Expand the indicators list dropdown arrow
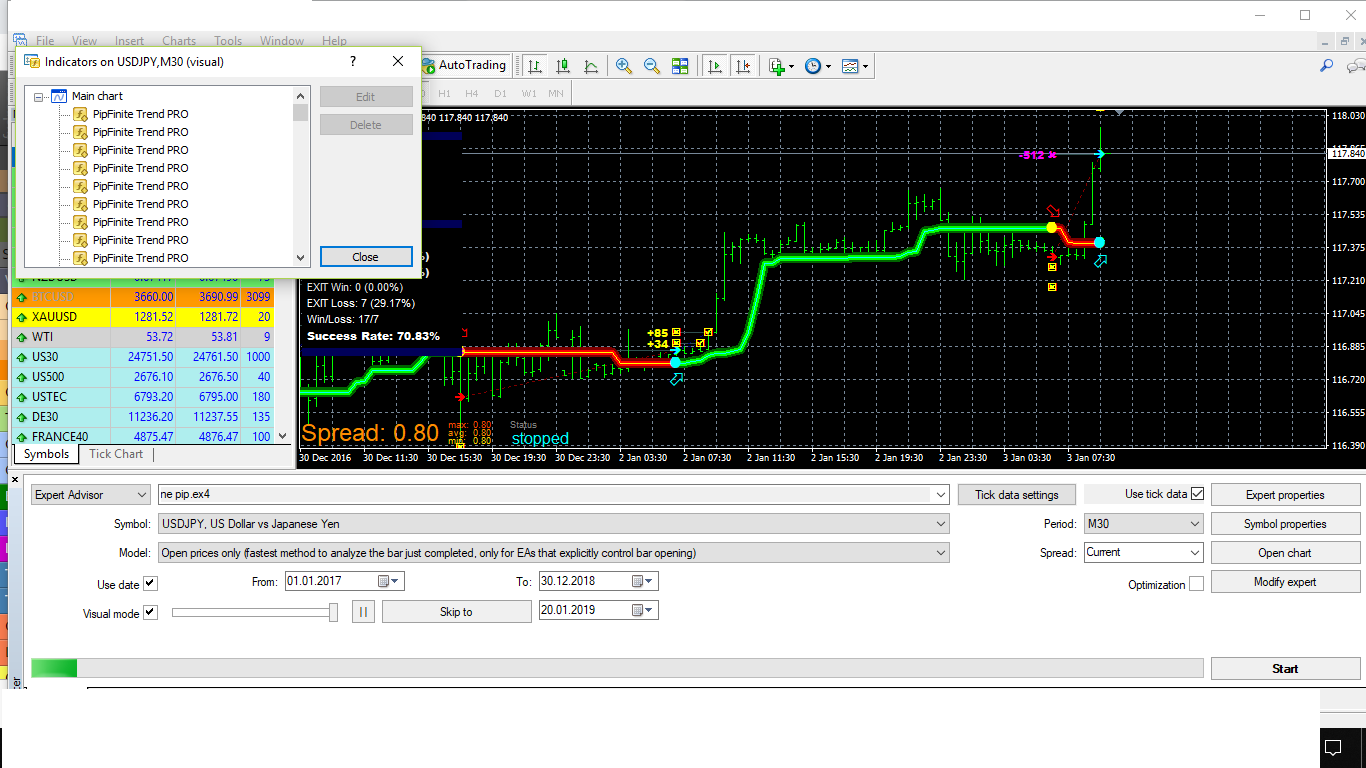This screenshot has height=768, width=1366. tap(792, 66)
